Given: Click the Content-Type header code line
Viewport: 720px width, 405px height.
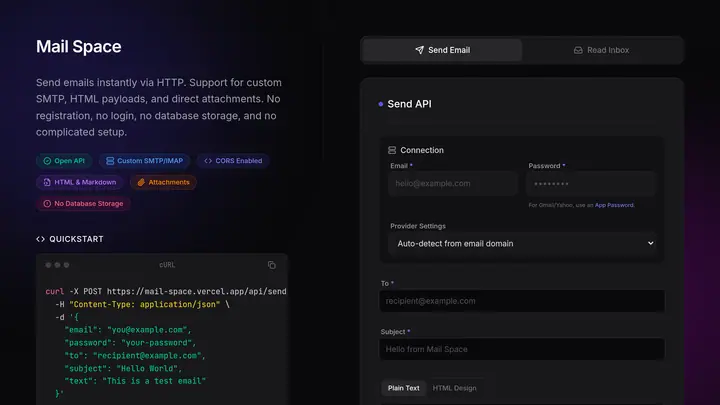Looking at the screenshot, I should pos(142,304).
